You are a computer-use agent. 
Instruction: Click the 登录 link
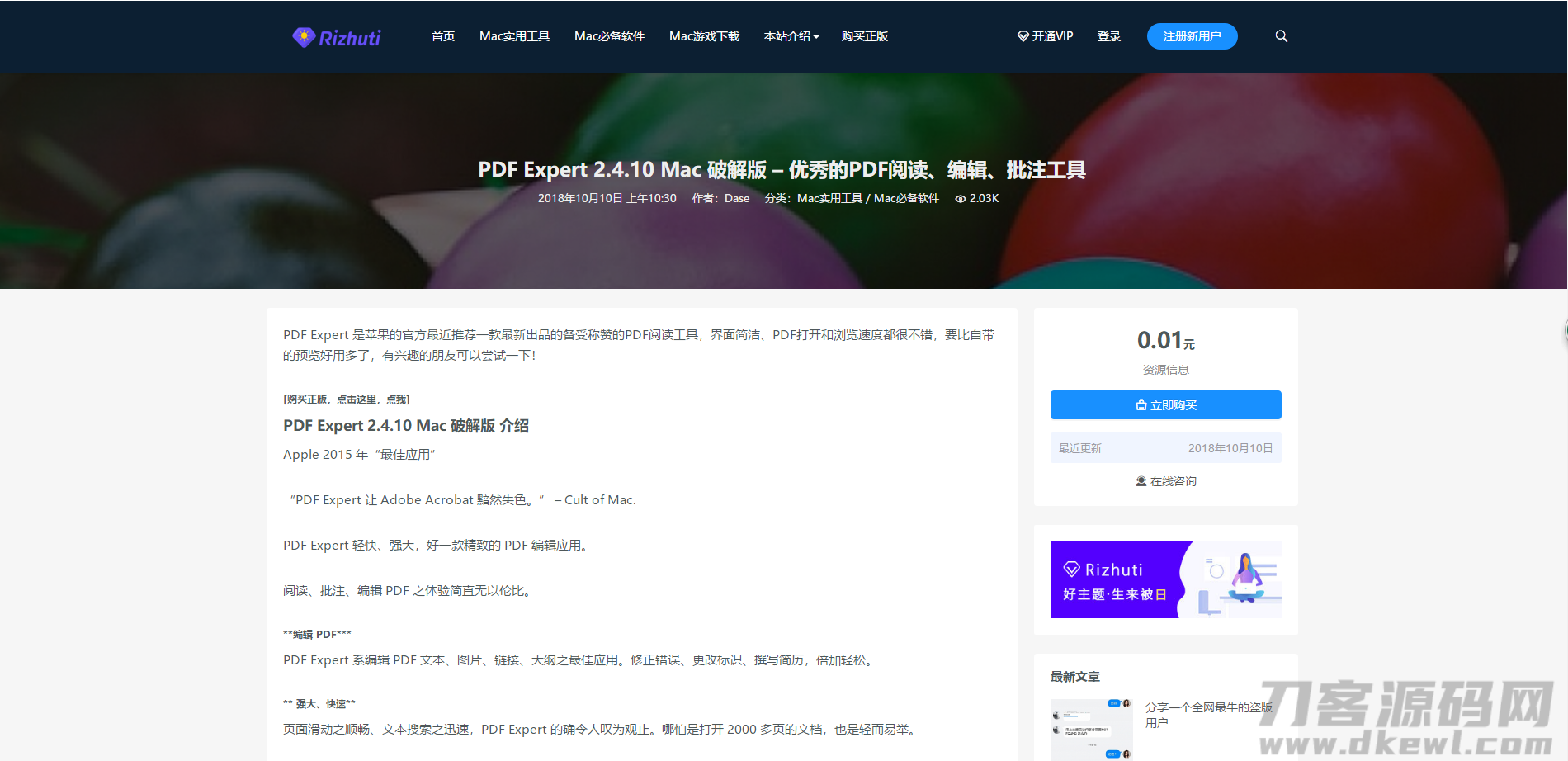tap(1109, 36)
